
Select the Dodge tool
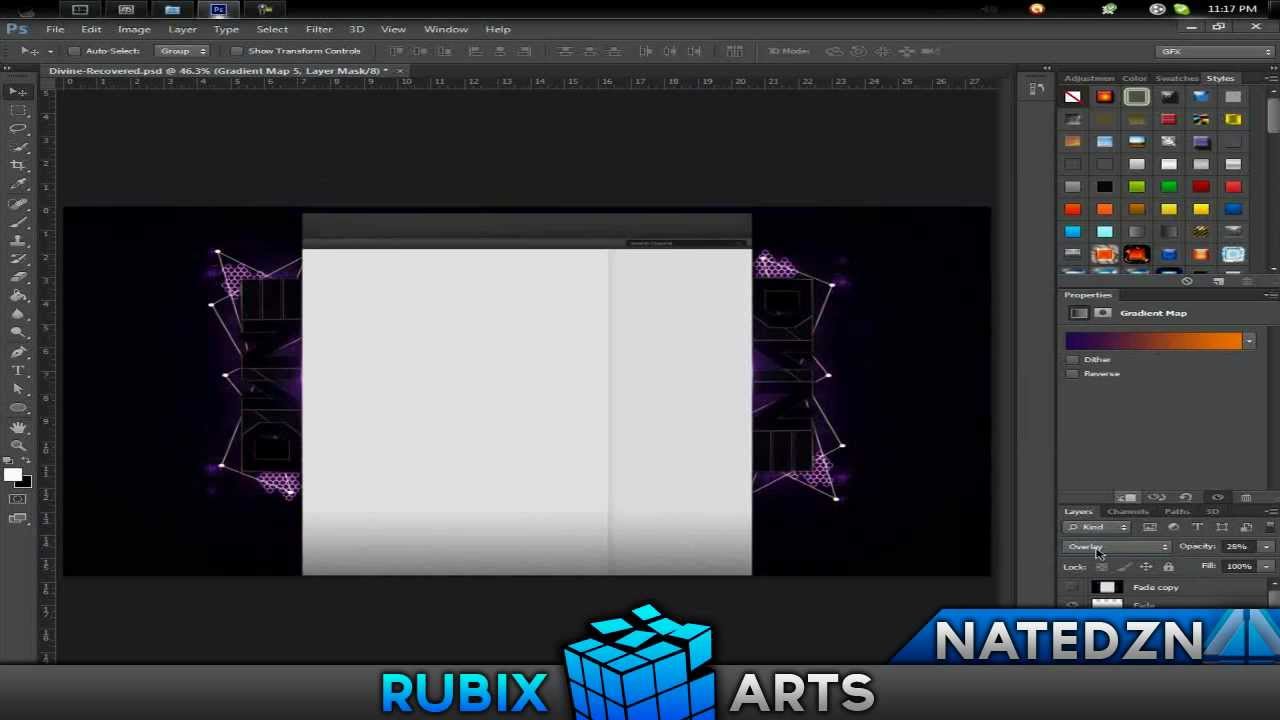click(x=18, y=332)
